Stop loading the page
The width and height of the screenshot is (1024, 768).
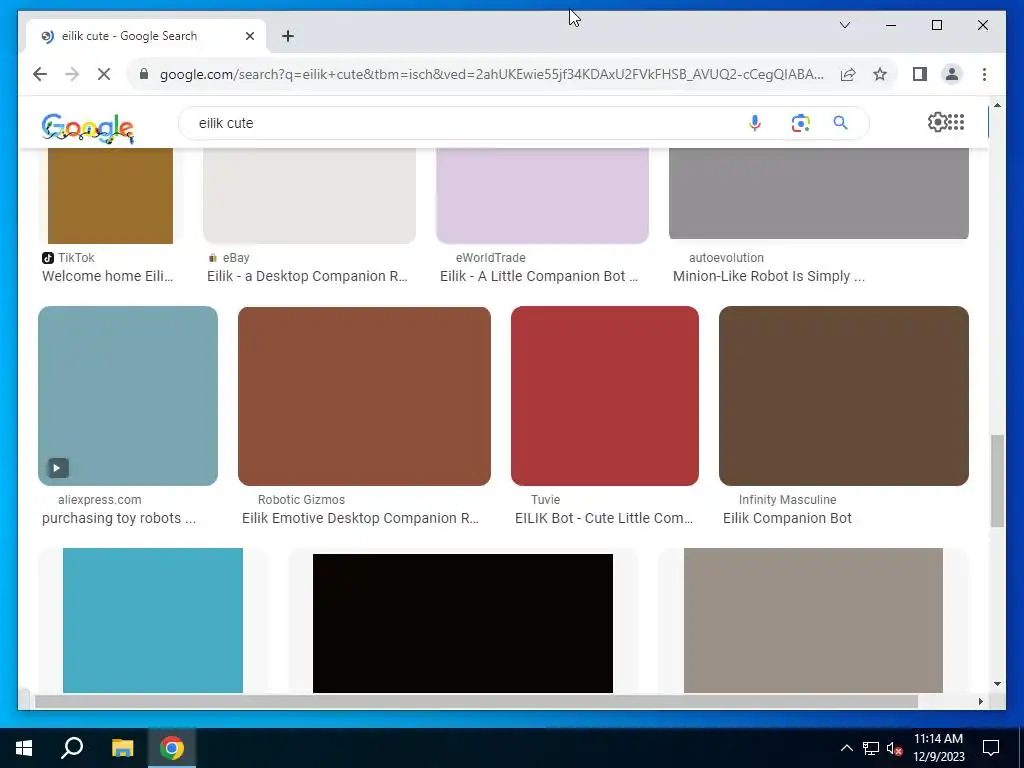[x=104, y=74]
